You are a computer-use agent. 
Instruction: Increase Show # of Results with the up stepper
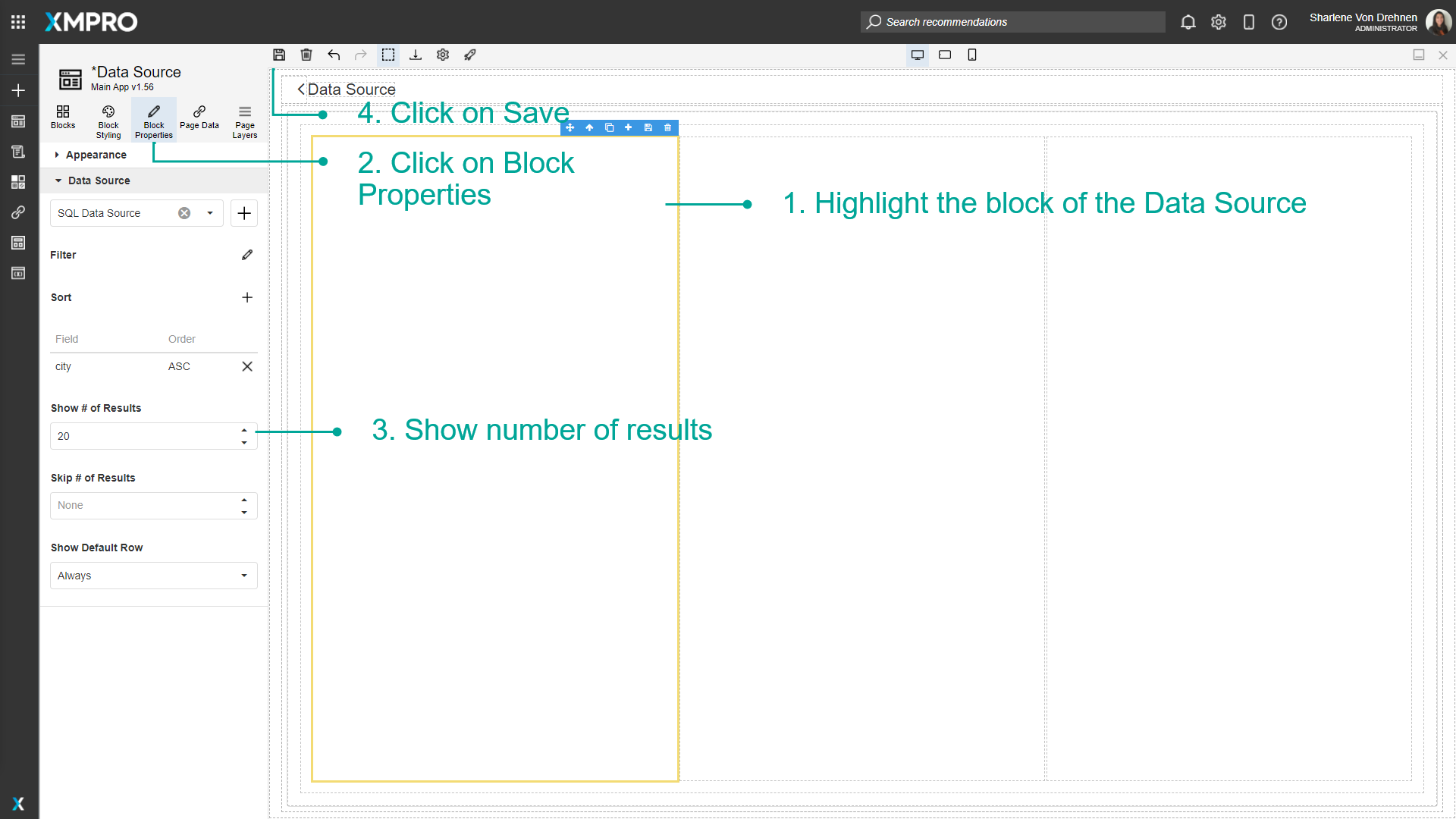pyautogui.click(x=244, y=431)
